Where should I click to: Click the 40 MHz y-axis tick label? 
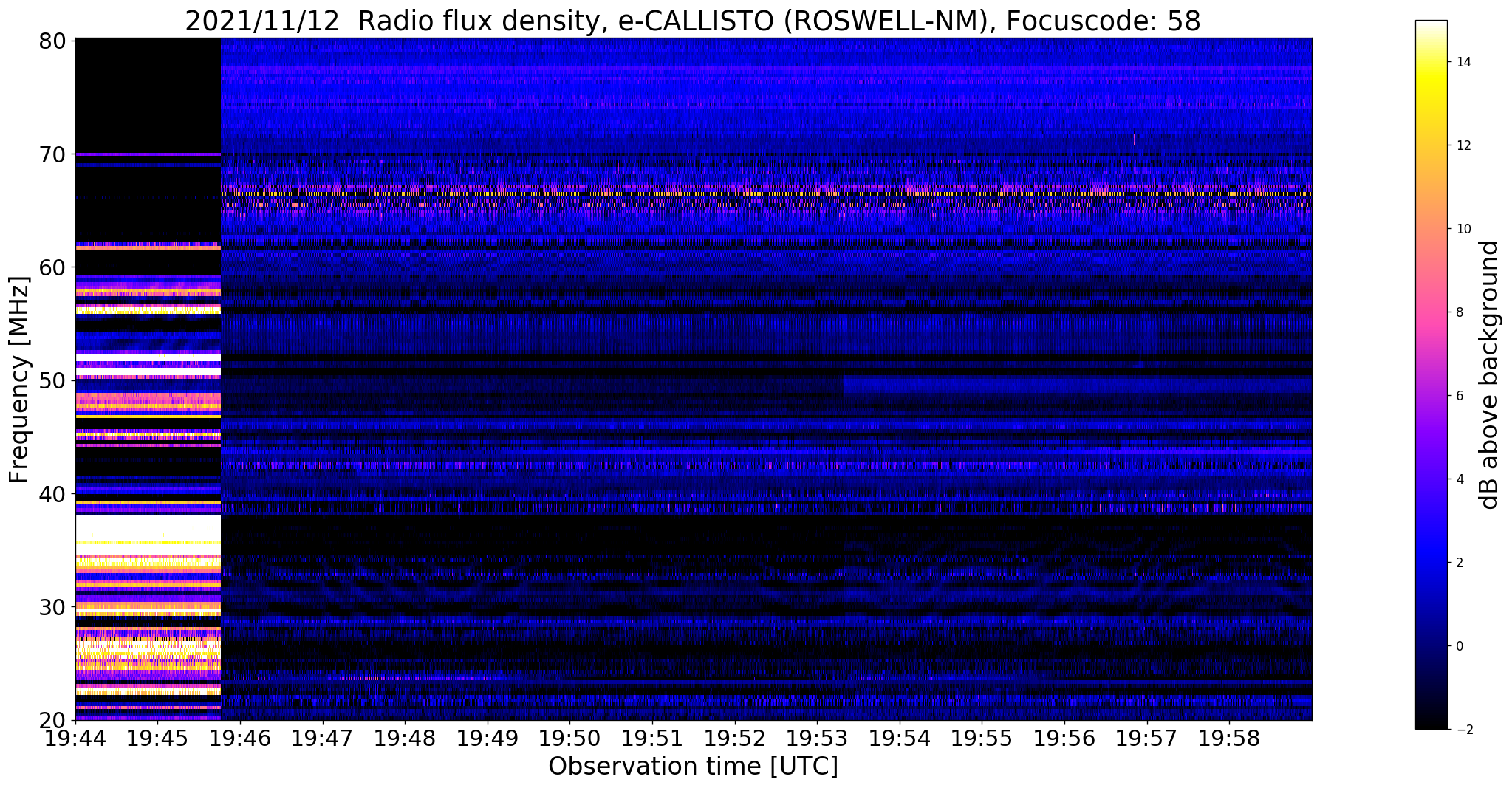51,493
